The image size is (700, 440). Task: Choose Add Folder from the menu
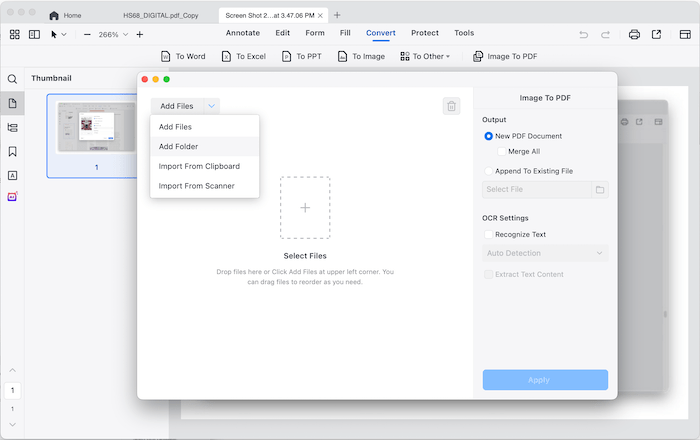(178, 147)
